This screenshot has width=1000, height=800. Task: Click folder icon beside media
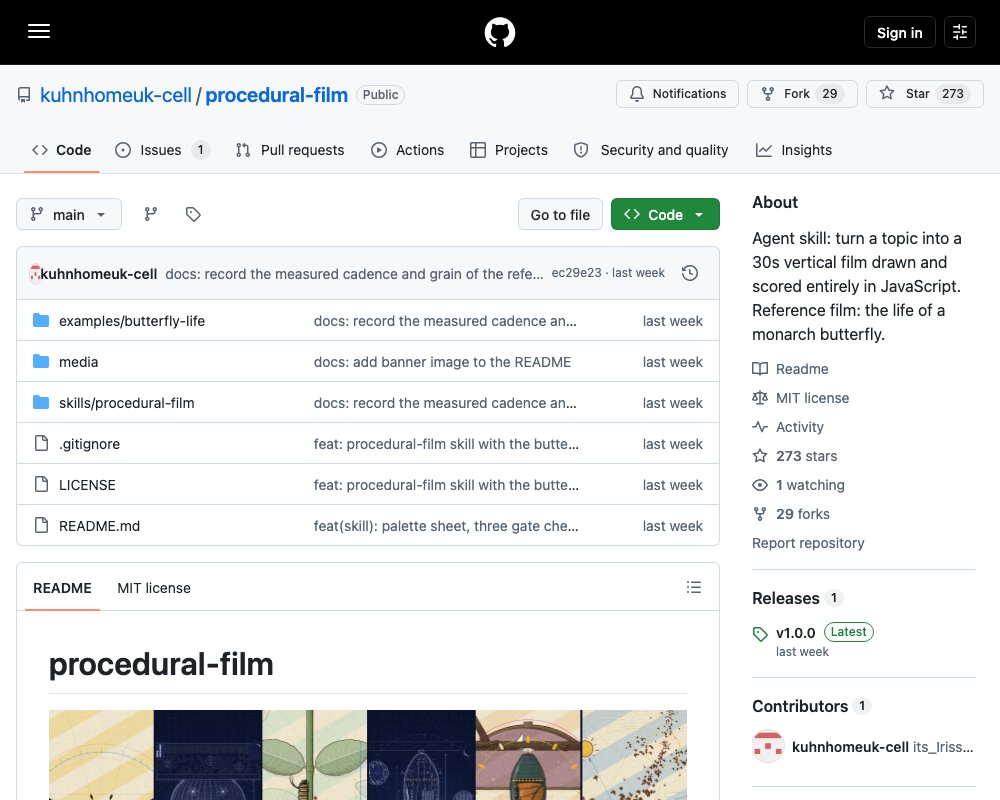tap(41, 362)
